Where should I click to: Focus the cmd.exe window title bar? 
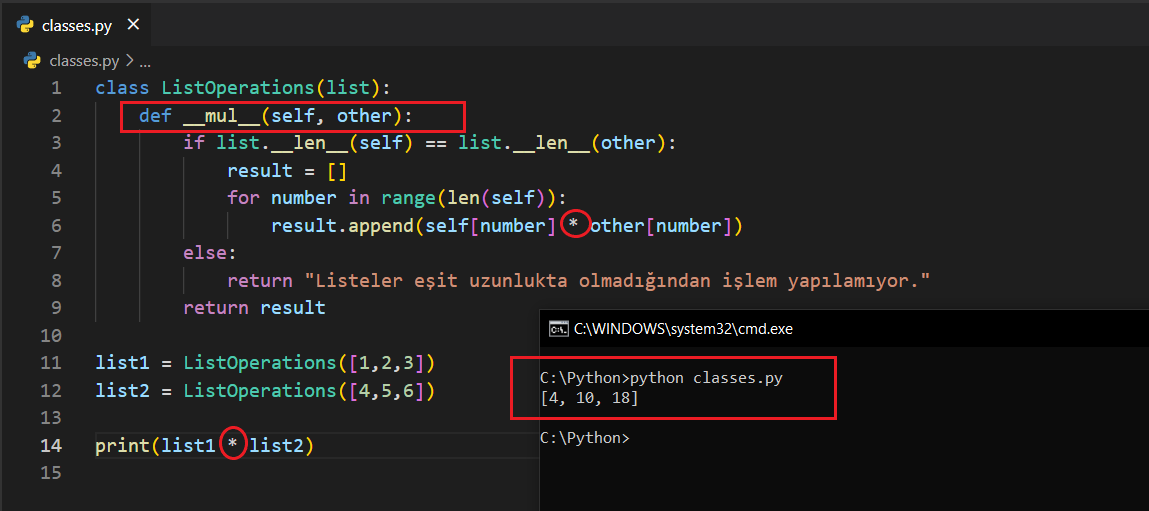pos(800,329)
